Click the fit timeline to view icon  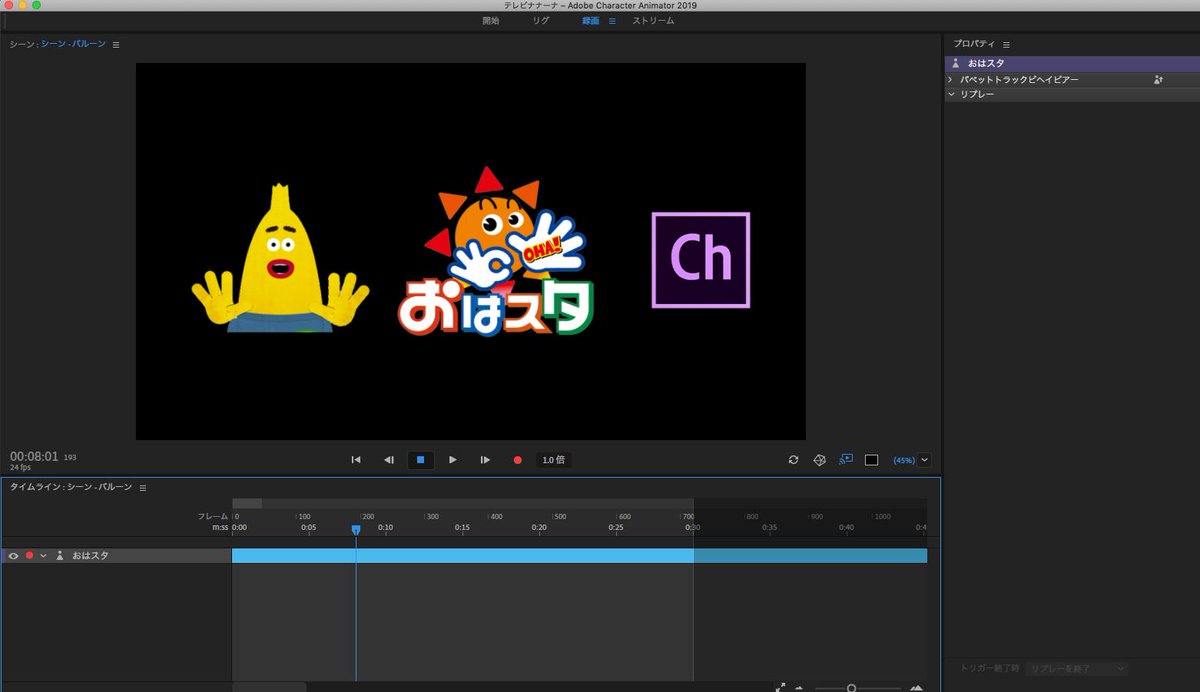click(780, 687)
